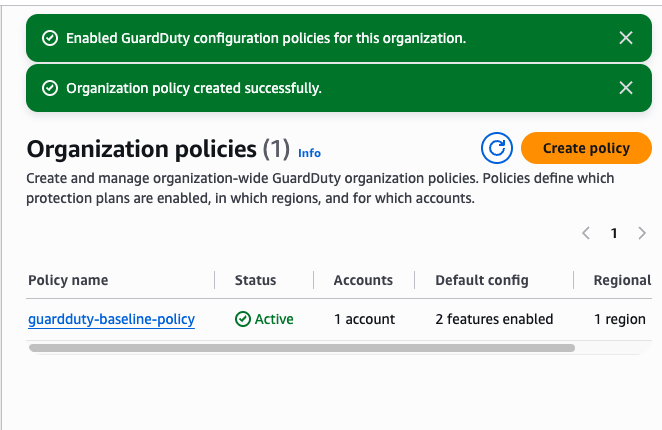This screenshot has height=430, width=662.
Task: Click the refresh policies icon button
Action: (x=496, y=148)
